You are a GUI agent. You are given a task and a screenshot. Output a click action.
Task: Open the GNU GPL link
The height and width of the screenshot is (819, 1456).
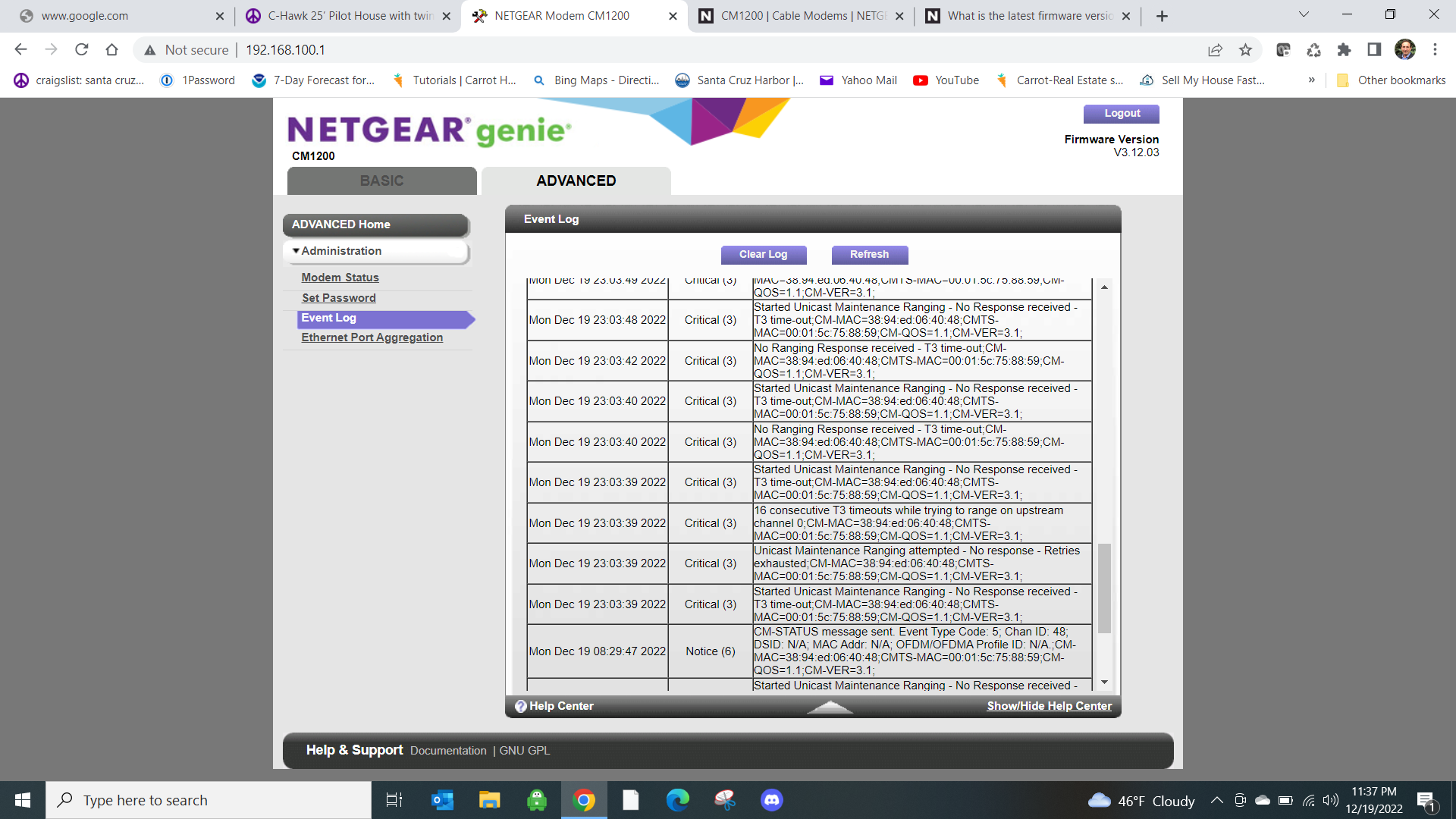click(x=525, y=750)
